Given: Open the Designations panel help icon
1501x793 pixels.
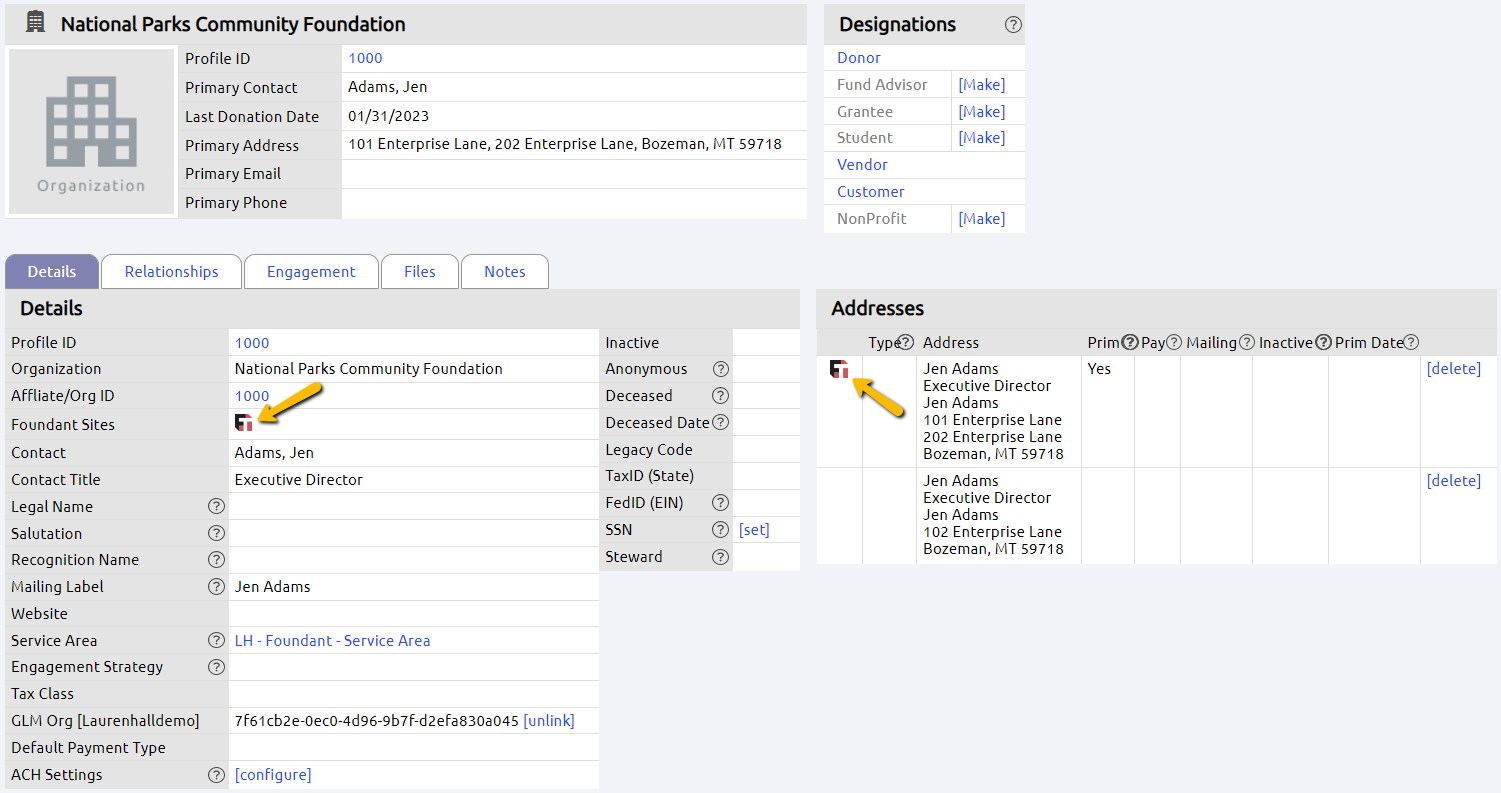Looking at the screenshot, I should (x=1013, y=24).
